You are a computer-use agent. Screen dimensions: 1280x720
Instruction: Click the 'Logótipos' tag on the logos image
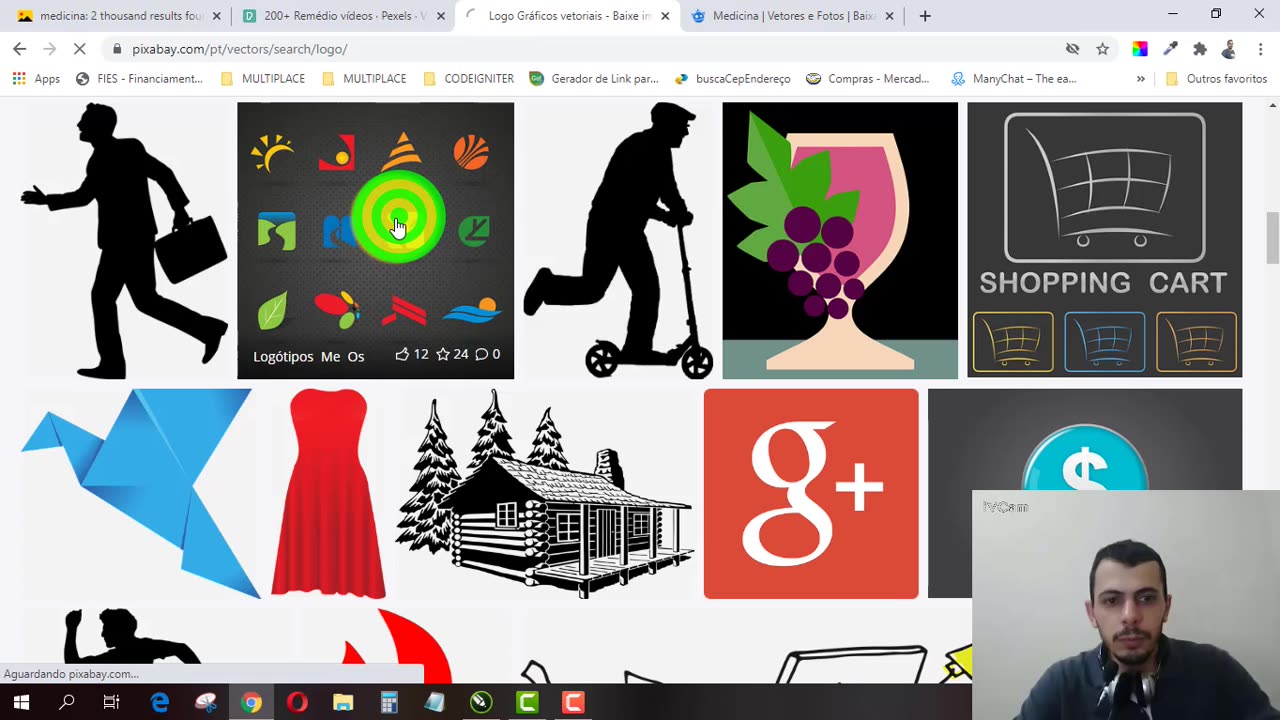[x=283, y=356]
